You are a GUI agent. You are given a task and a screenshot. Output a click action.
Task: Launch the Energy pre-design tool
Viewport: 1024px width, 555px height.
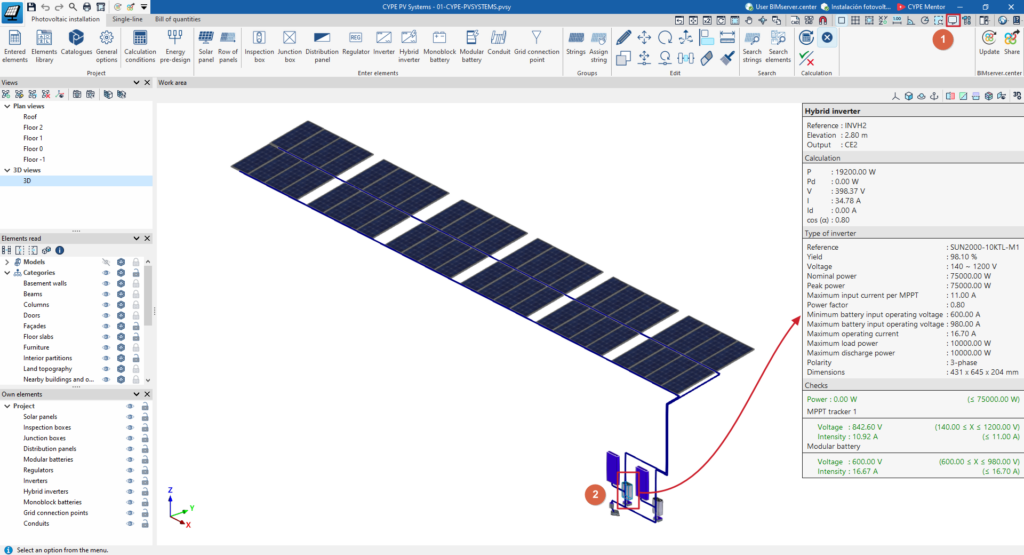pyautogui.click(x=175, y=46)
